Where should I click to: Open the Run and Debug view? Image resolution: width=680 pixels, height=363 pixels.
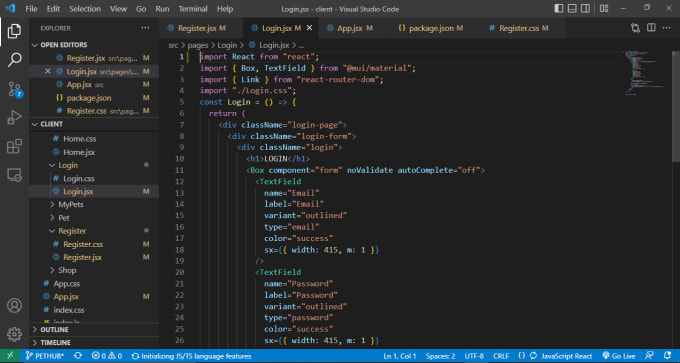pyautogui.click(x=14, y=117)
